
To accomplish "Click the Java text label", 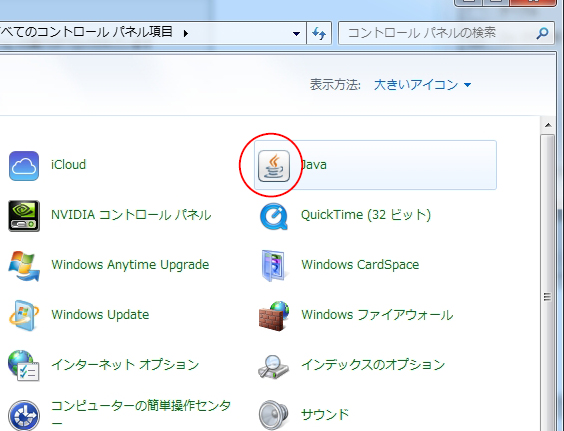I will pyautogui.click(x=314, y=165).
